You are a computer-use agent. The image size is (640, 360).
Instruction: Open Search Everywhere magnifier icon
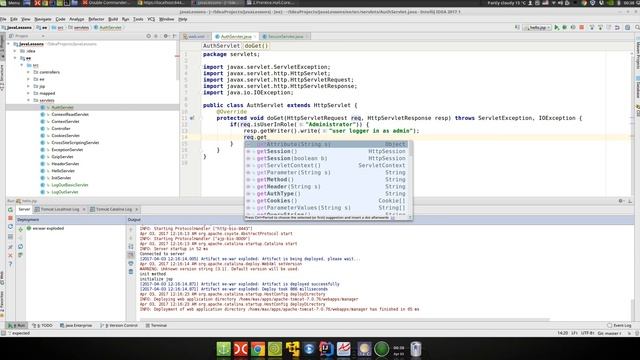pos(637,28)
